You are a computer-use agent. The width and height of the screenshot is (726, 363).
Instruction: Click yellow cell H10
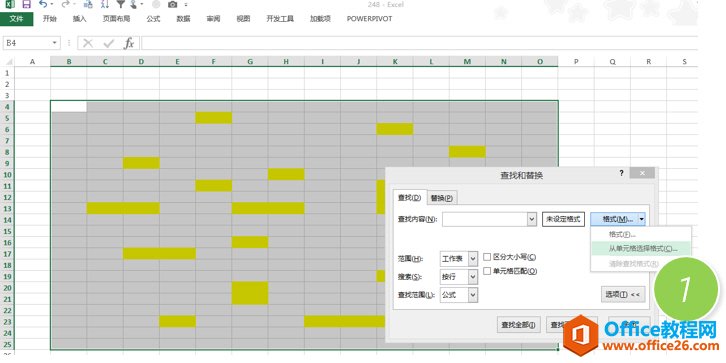click(x=286, y=174)
